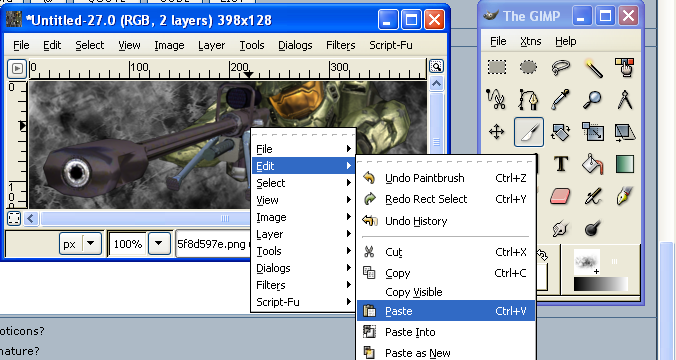Choose Paste as New menu entry
Viewport: 676px width, 360px height.
[x=446, y=353]
